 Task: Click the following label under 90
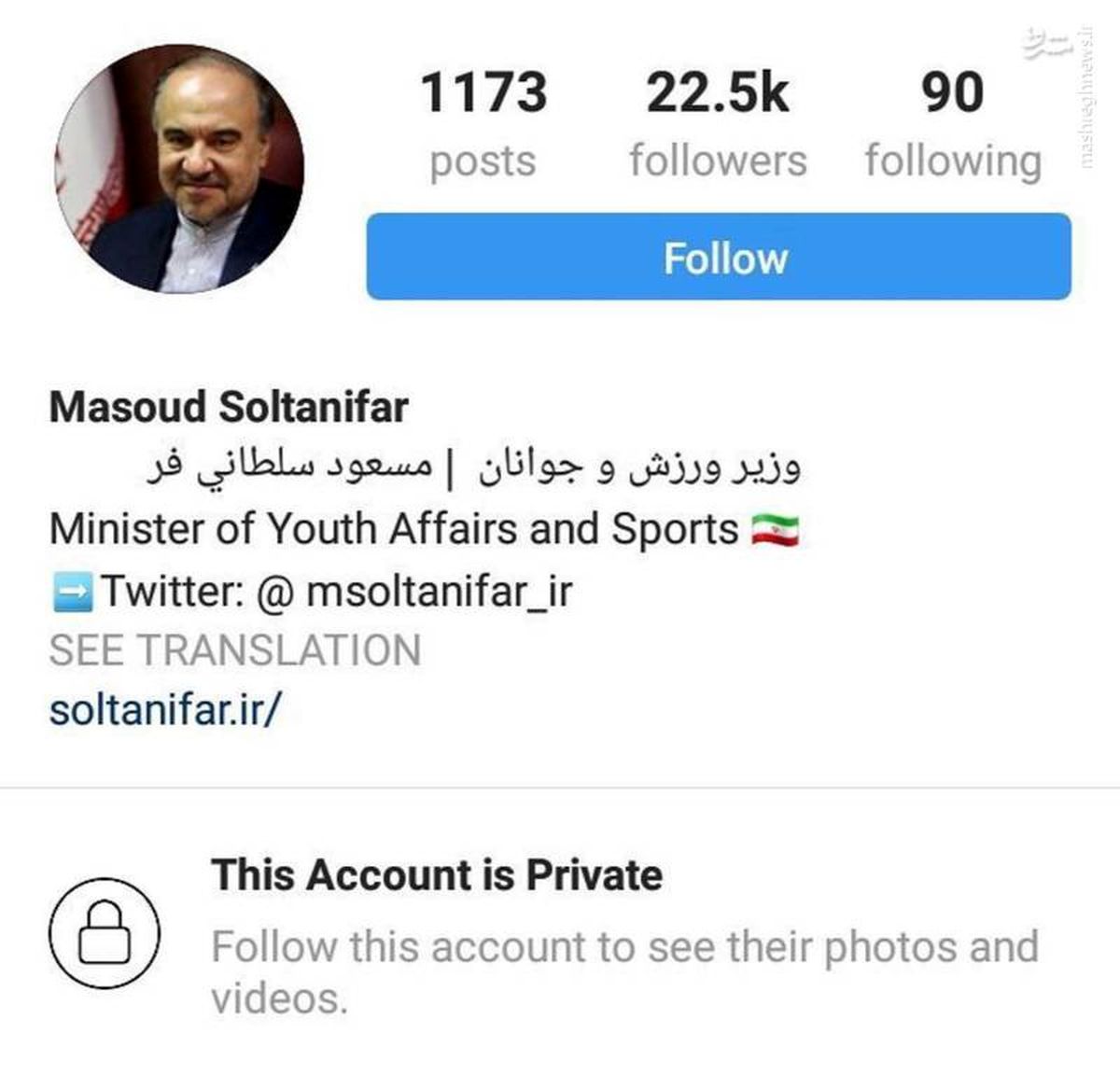(x=952, y=161)
